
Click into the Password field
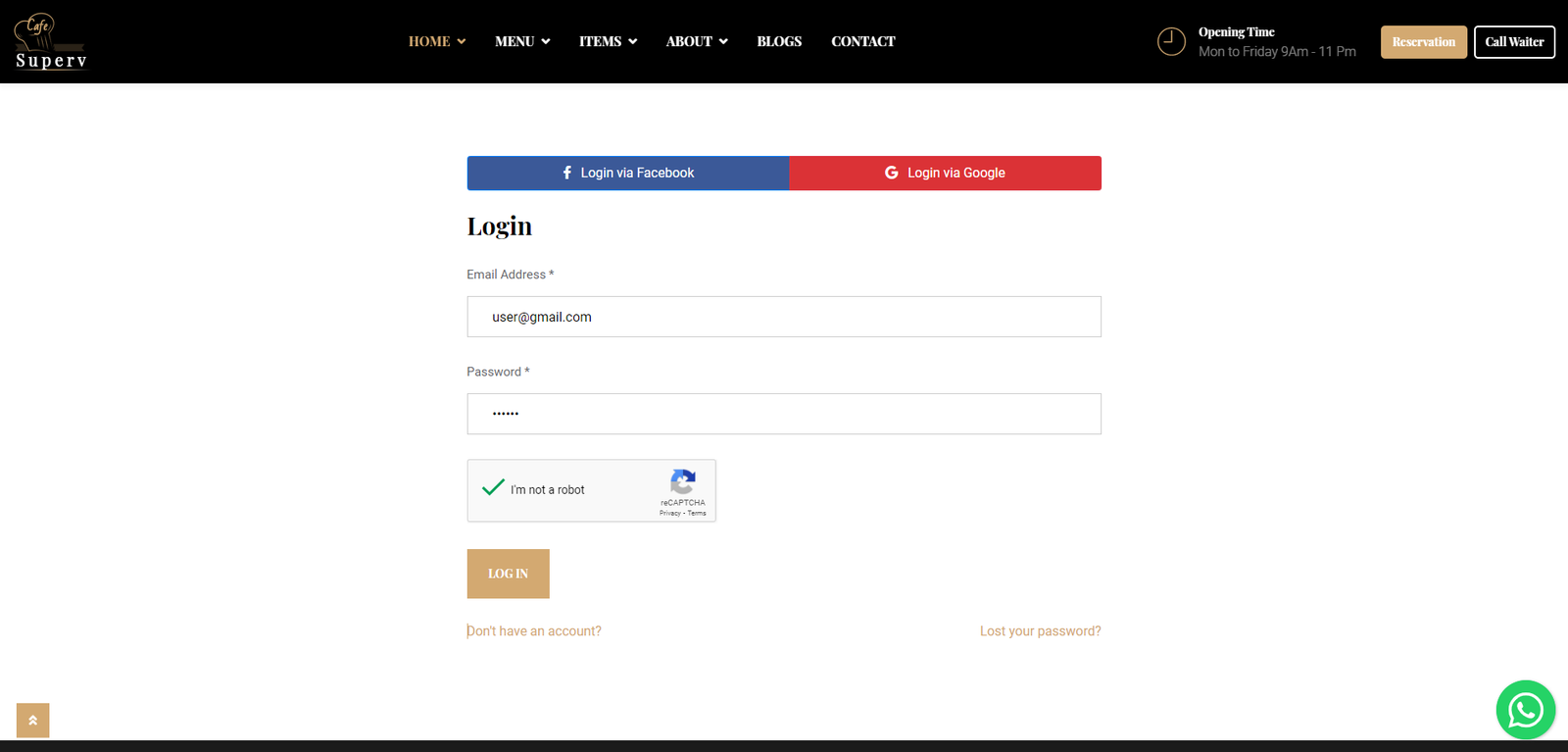pos(784,414)
